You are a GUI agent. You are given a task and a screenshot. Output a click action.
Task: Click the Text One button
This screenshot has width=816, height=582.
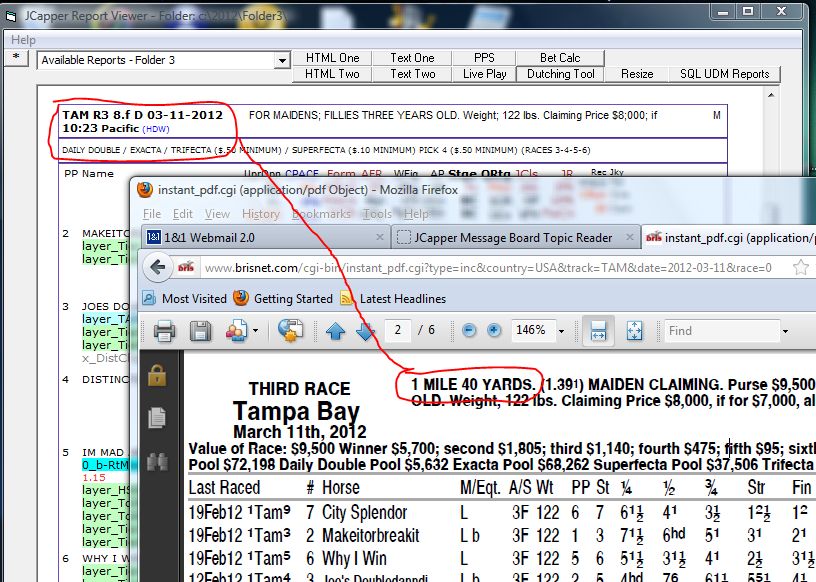point(413,58)
